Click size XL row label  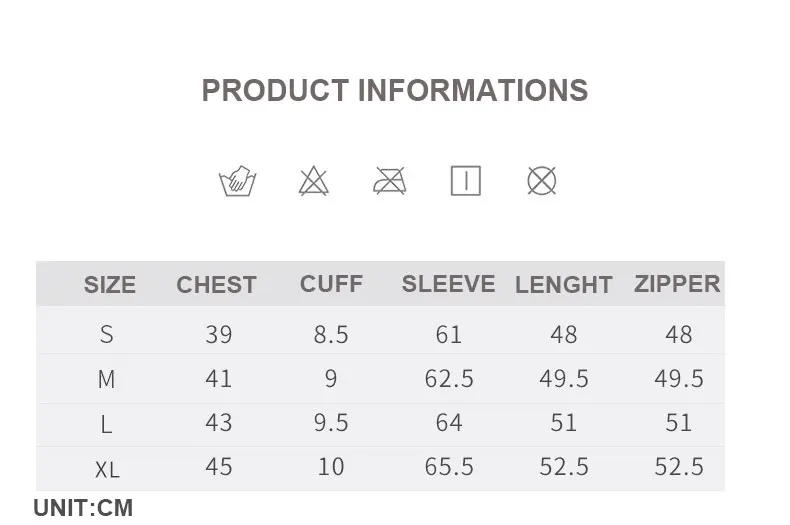point(107,468)
